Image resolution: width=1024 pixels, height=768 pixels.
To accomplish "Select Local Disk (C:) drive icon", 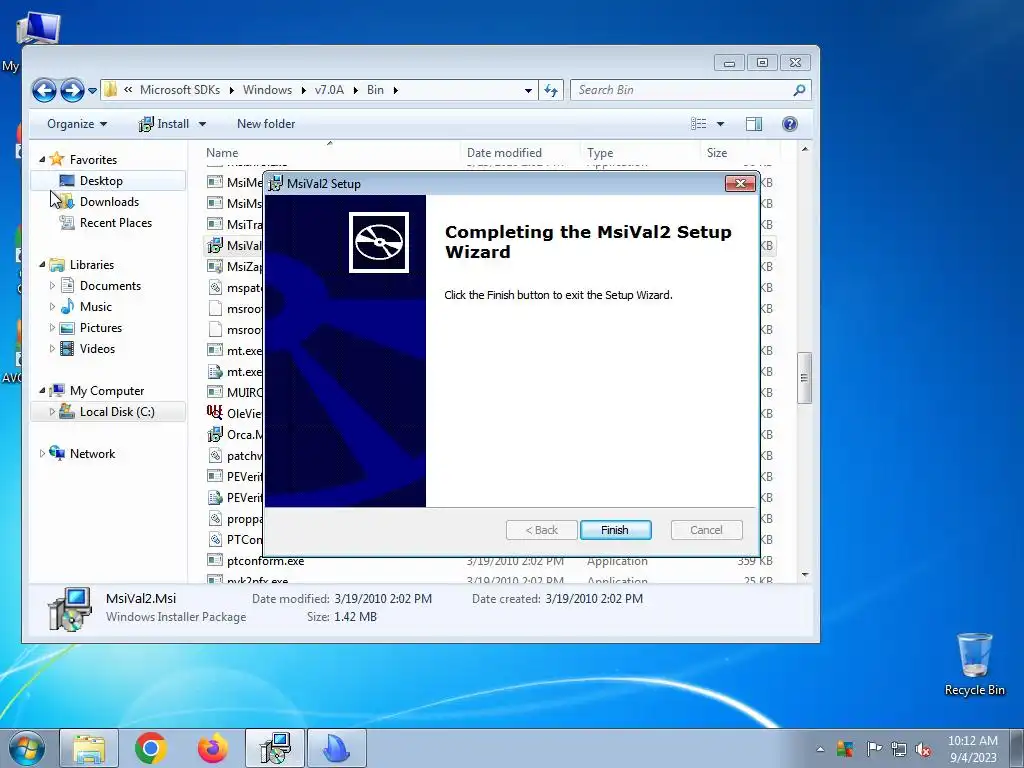I will (67, 411).
